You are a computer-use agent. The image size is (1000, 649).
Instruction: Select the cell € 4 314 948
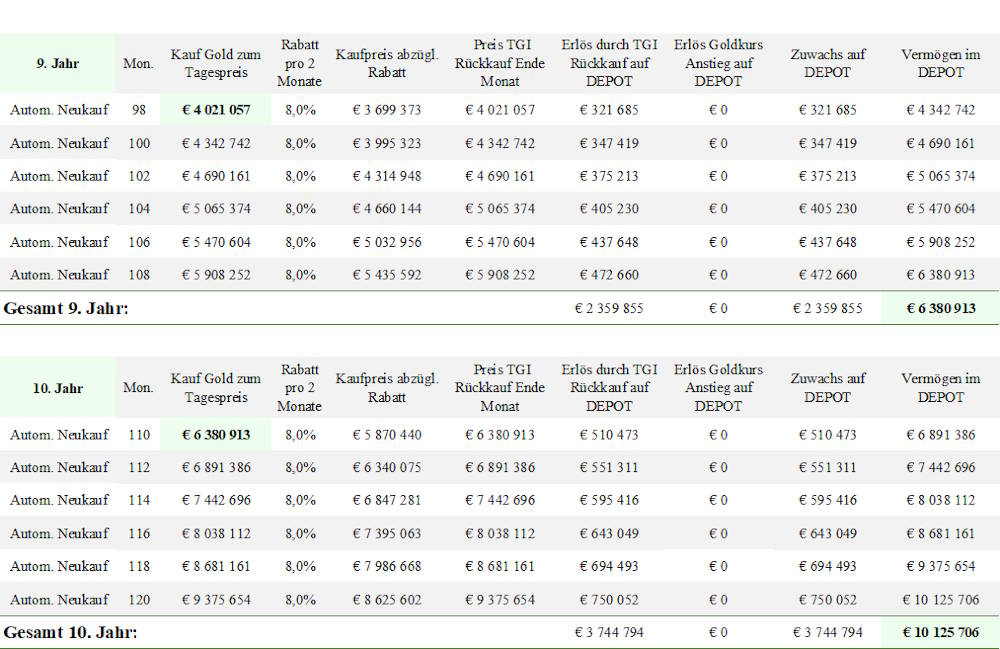pyautogui.click(x=386, y=176)
